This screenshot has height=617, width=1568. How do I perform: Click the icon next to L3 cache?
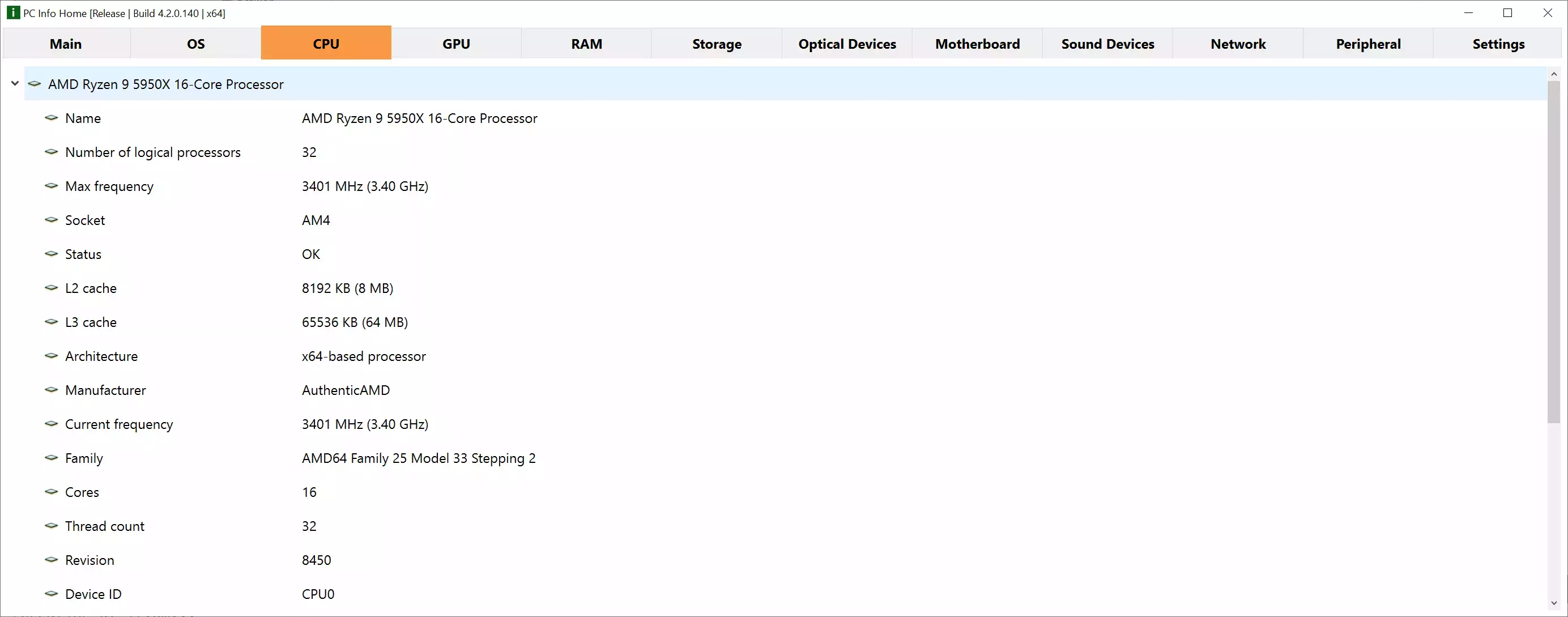click(x=51, y=322)
